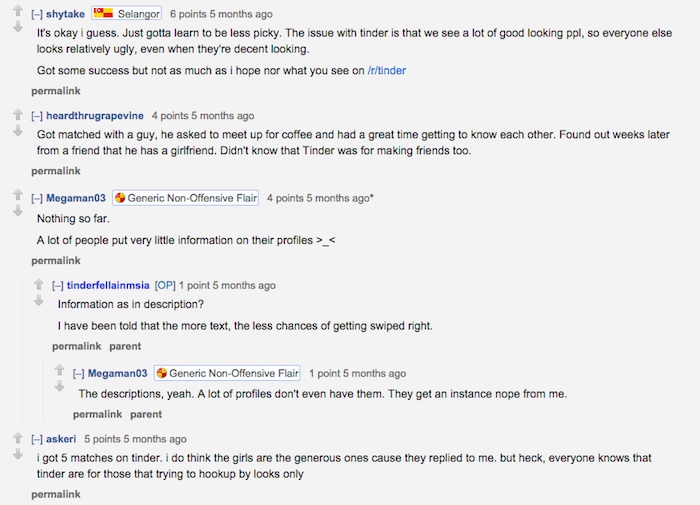Downvote tinderfellainmsia's reply
Viewport: 700px width, 505px height.
[x=39, y=300]
